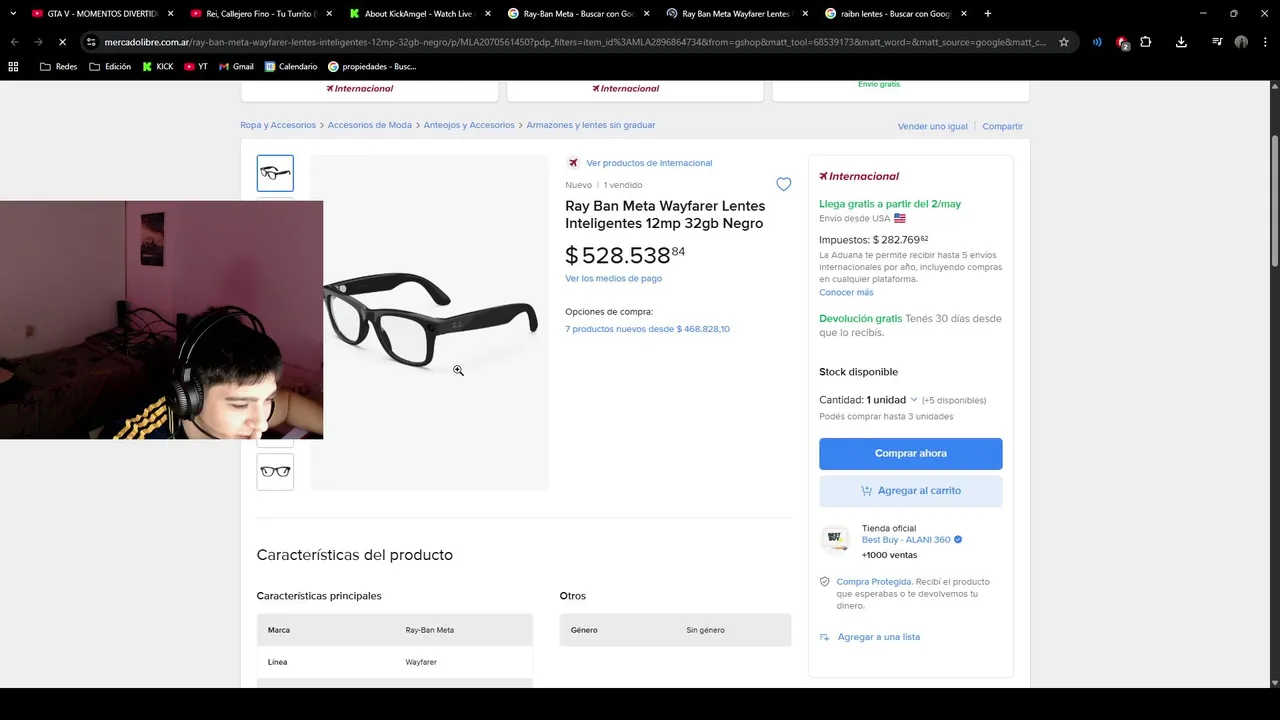Click the Best Buy store logo

(835, 540)
